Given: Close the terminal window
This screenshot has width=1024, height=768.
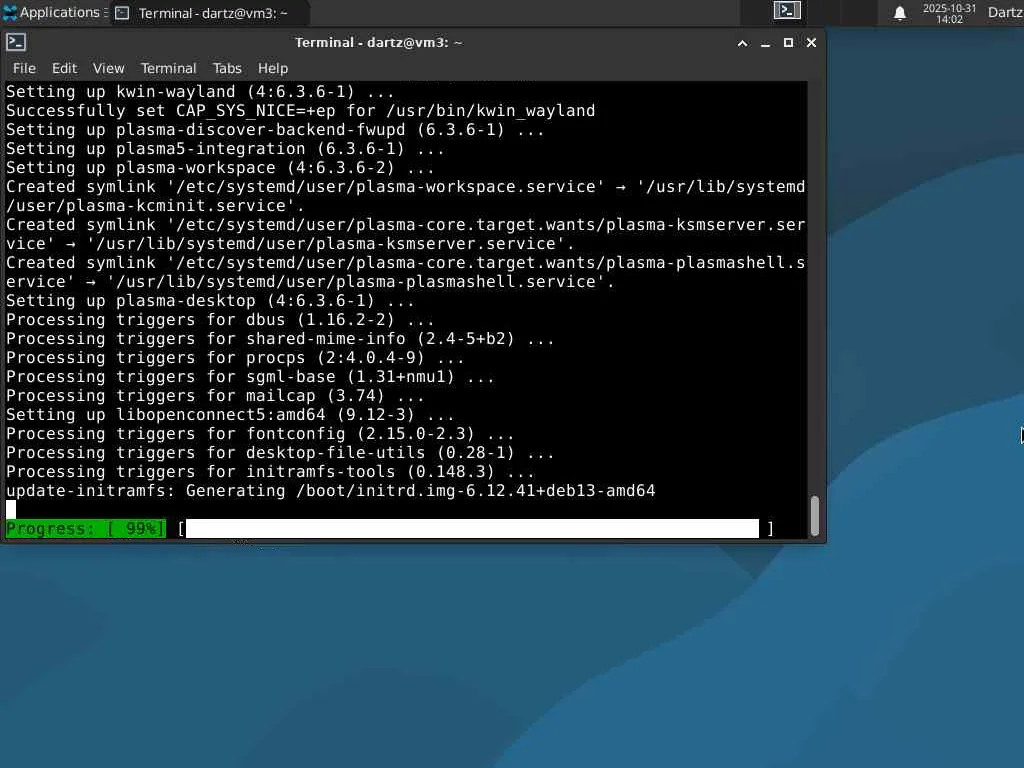Looking at the screenshot, I should click(x=811, y=43).
